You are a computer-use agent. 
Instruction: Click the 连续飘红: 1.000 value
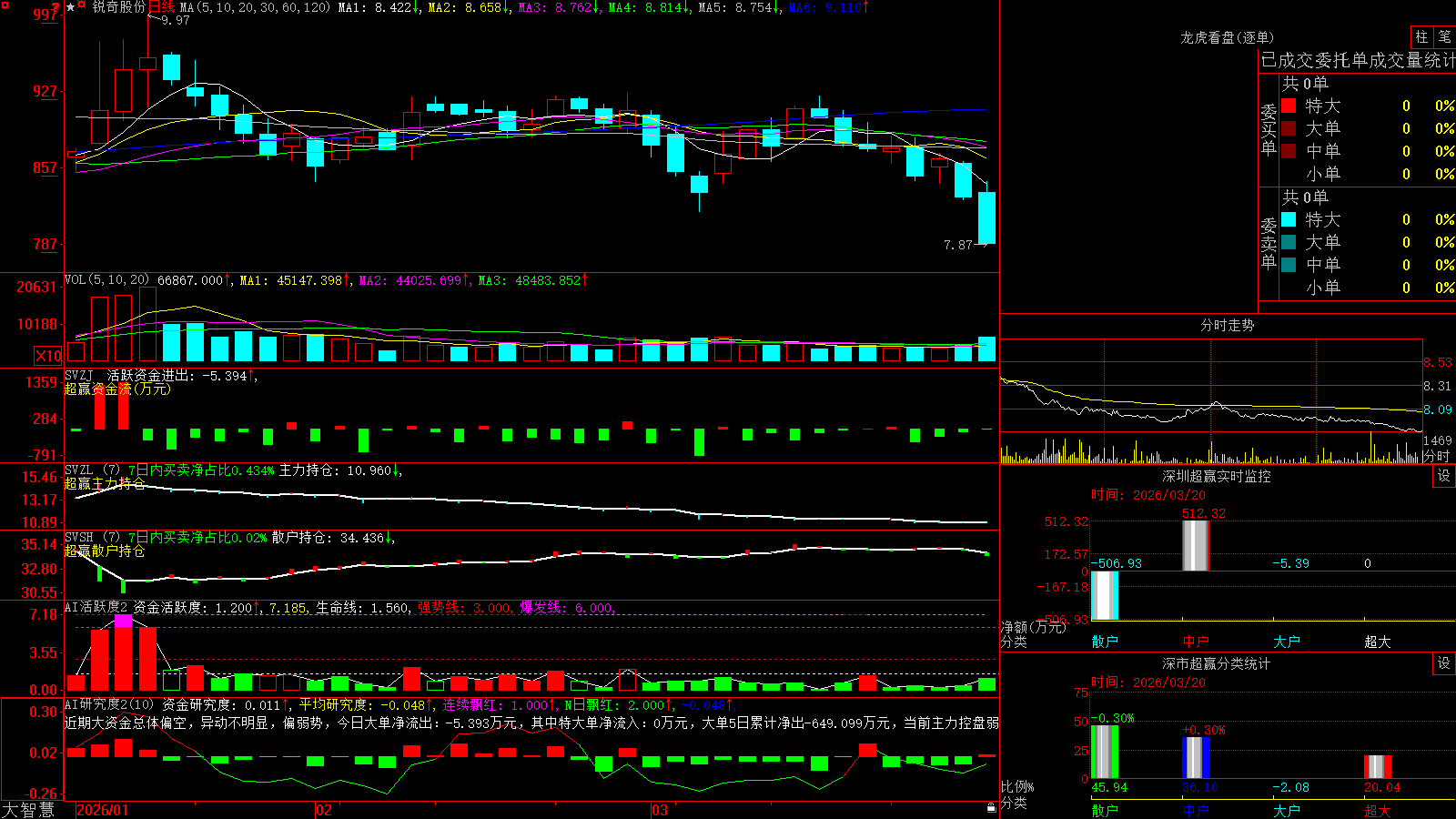[x=500, y=705]
